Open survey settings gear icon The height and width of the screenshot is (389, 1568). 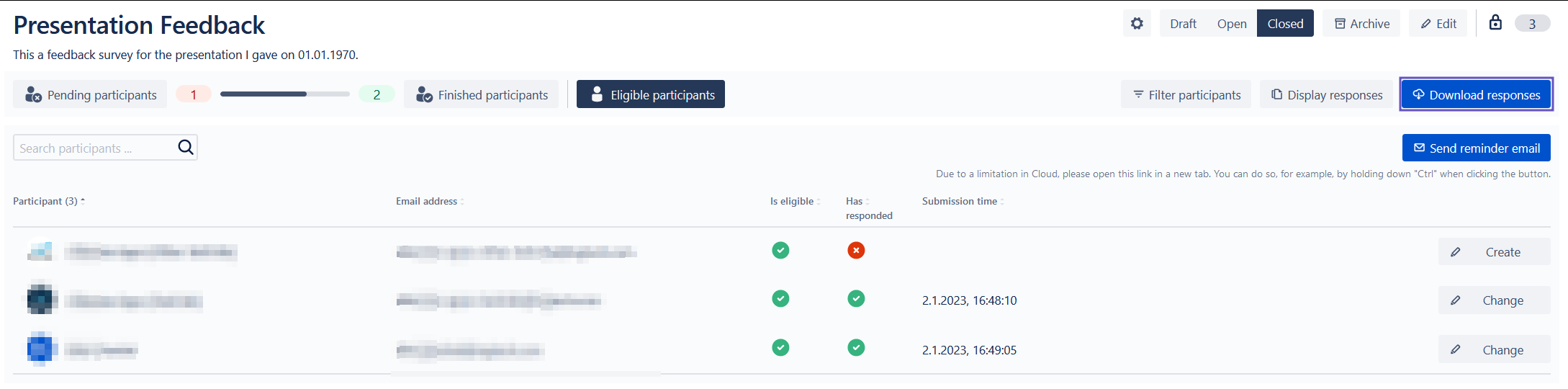1137,24
